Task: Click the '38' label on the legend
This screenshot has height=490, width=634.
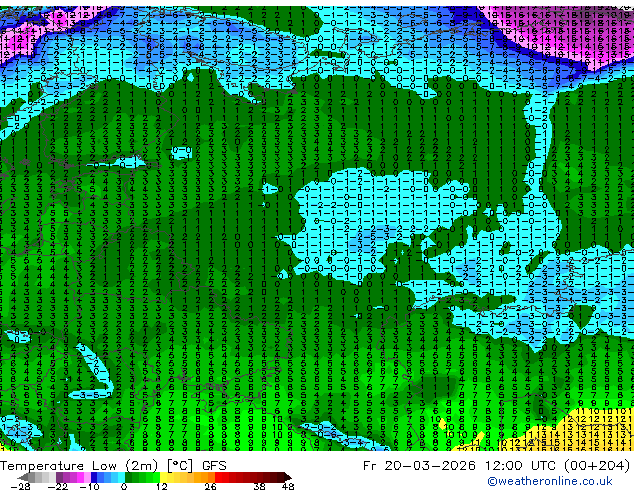Action: 259,486
